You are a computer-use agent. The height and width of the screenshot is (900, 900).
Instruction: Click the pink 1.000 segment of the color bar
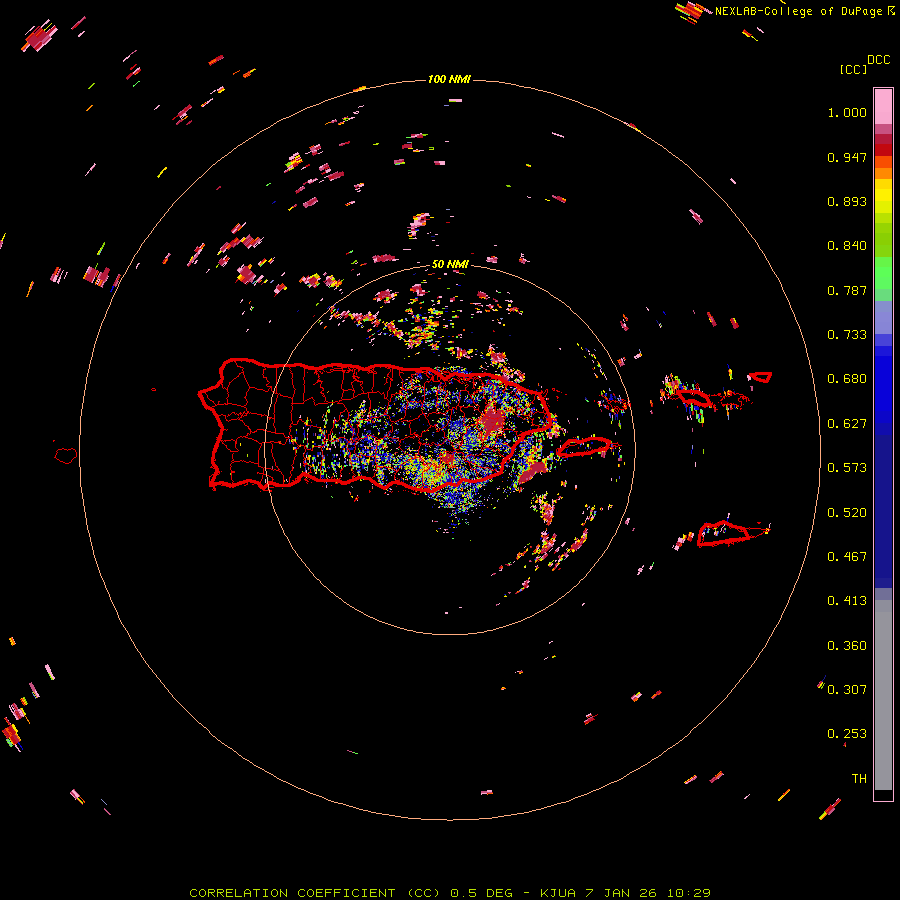(x=883, y=107)
